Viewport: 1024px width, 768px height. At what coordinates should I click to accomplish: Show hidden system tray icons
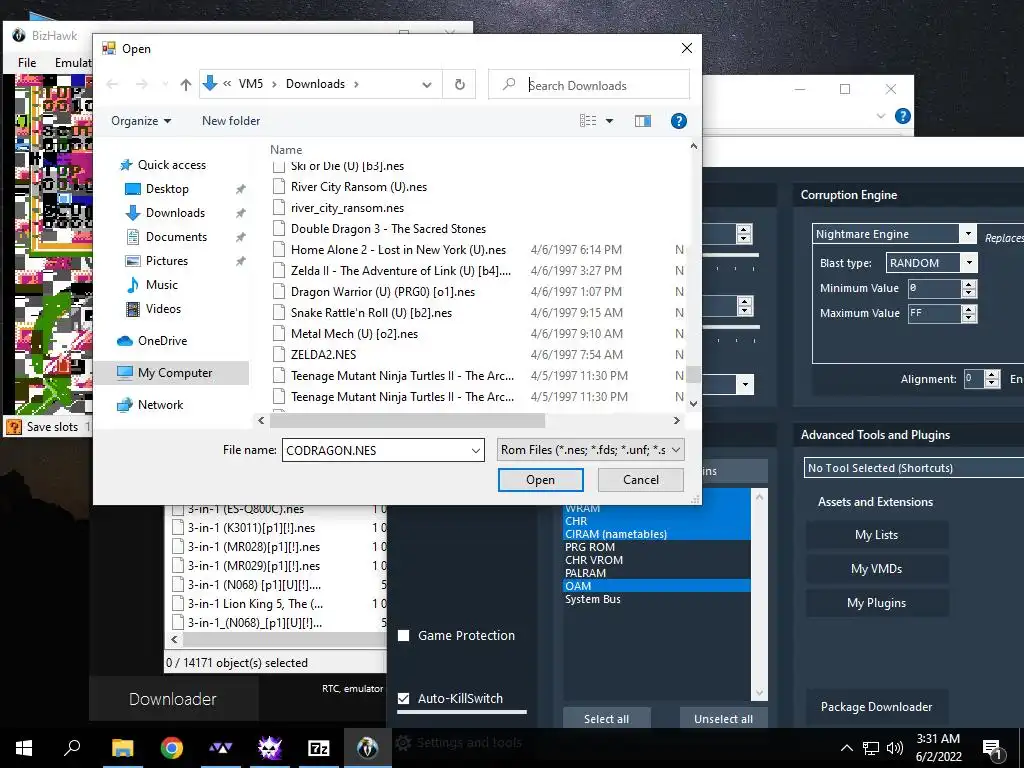pyautogui.click(x=846, y=748)
